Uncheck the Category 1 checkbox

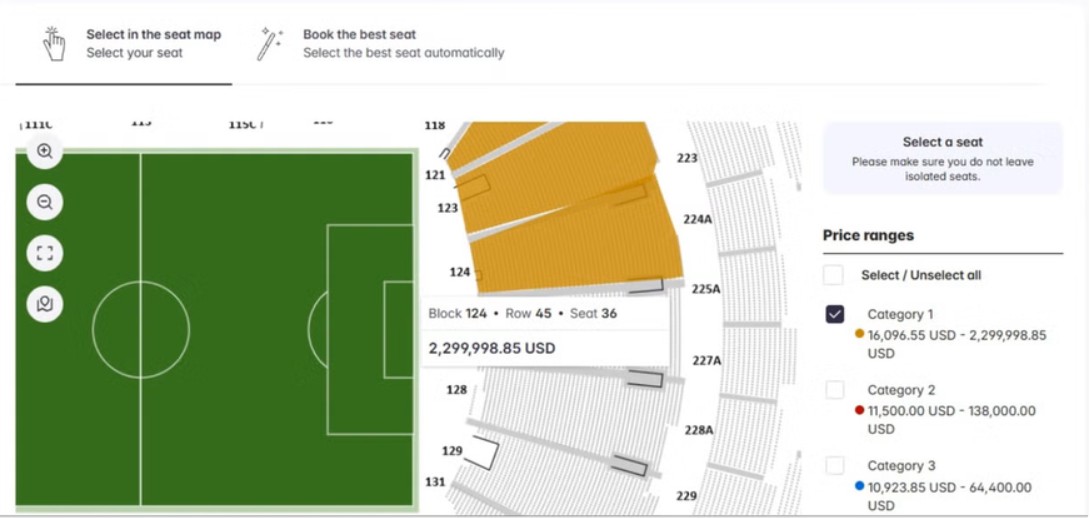(835, 314)
